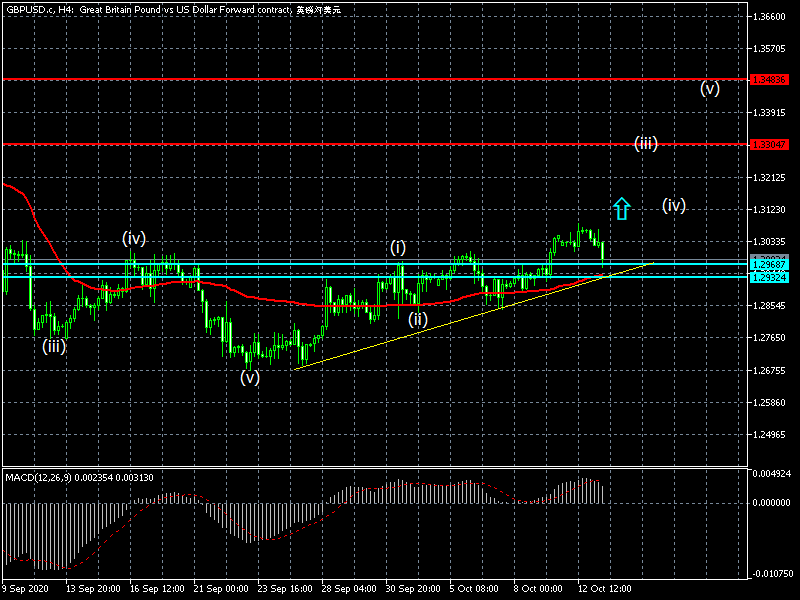Click the 1.27650 price scale value
Screen dimensions: 800x600
[x=769, y=338]
